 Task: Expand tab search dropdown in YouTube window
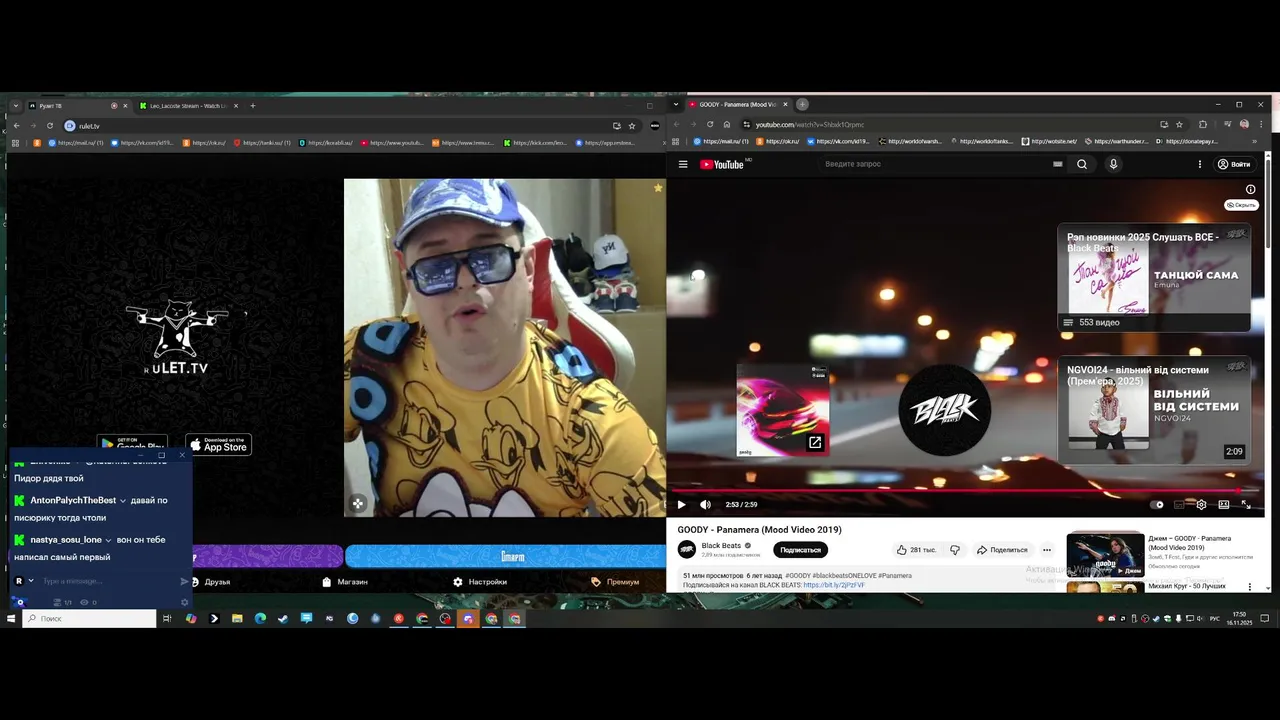coord(677,104)
